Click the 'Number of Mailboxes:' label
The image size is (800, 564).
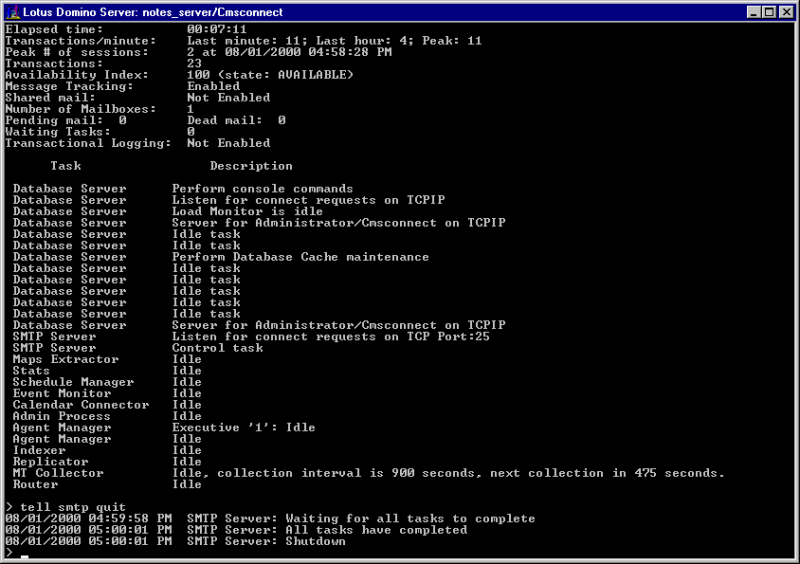[81, 109]
